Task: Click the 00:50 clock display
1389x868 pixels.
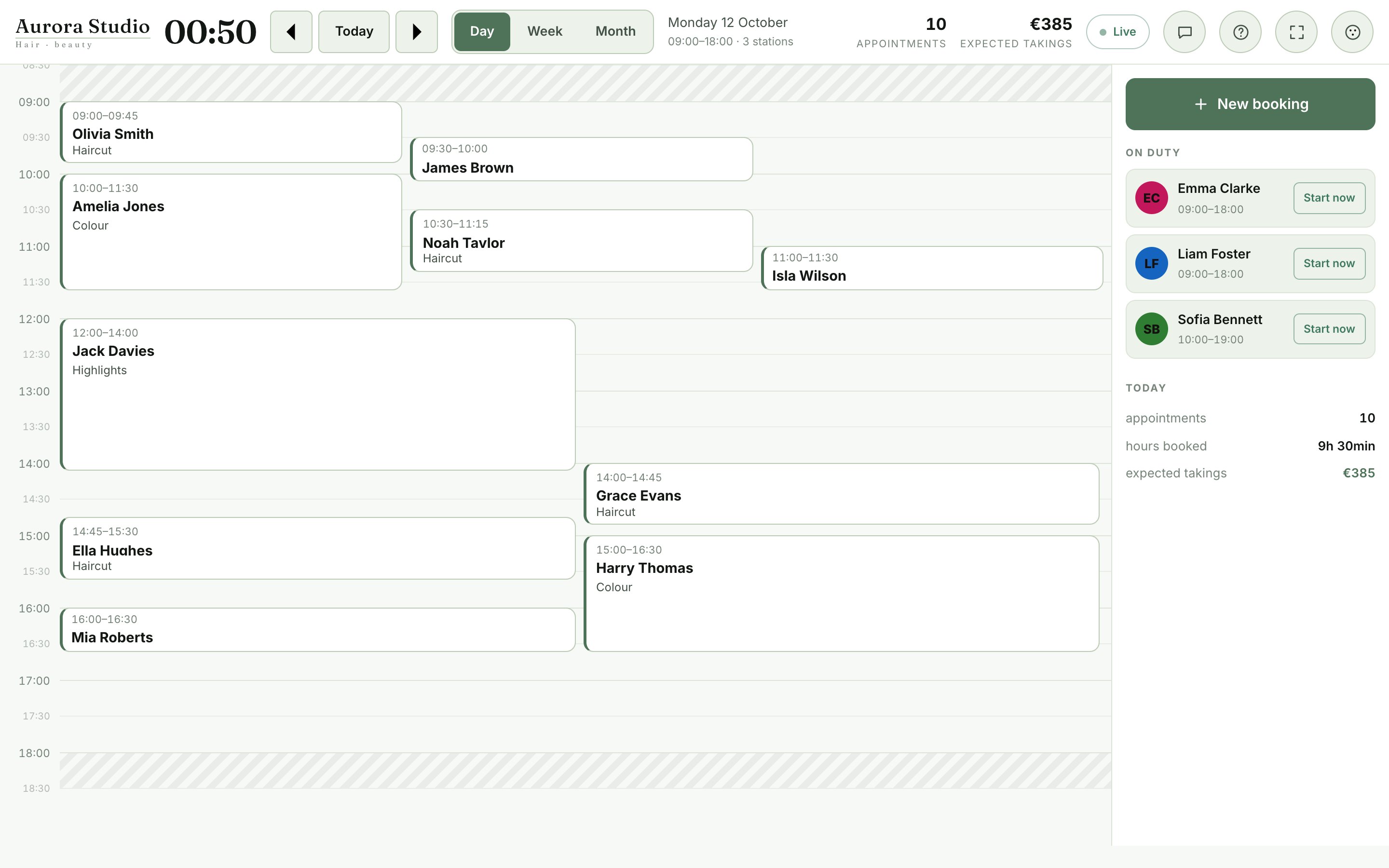Action: pyautogui.click(x=210, y=32)
